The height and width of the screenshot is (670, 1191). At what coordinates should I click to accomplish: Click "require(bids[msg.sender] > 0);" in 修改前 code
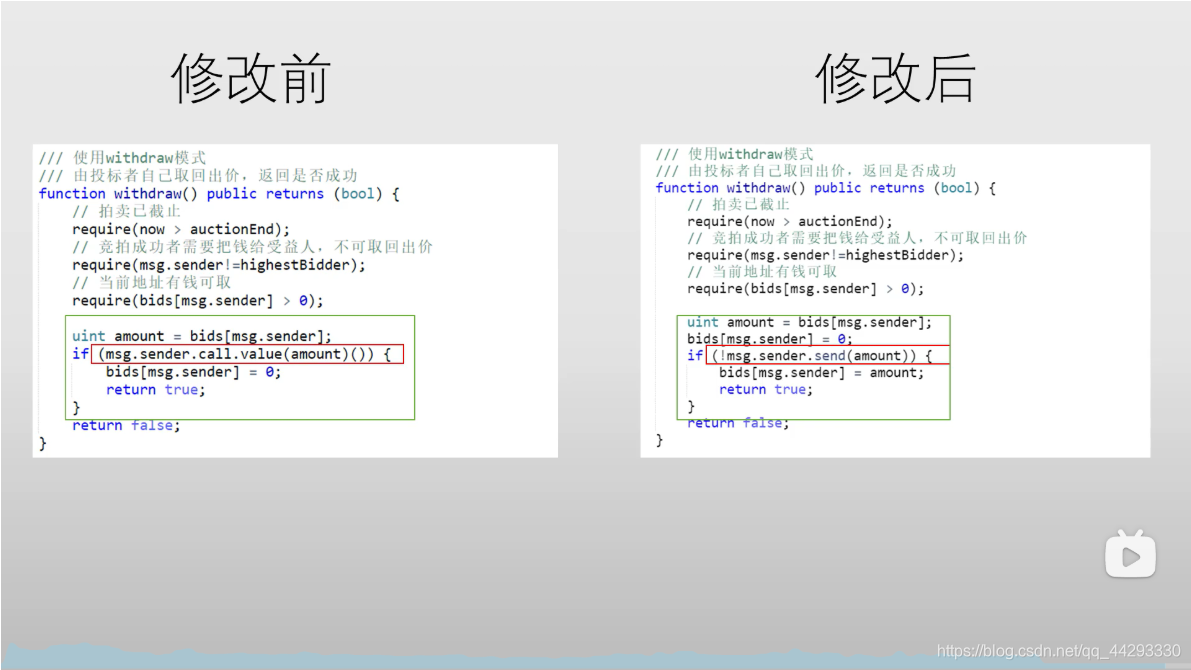click(197, 300)
